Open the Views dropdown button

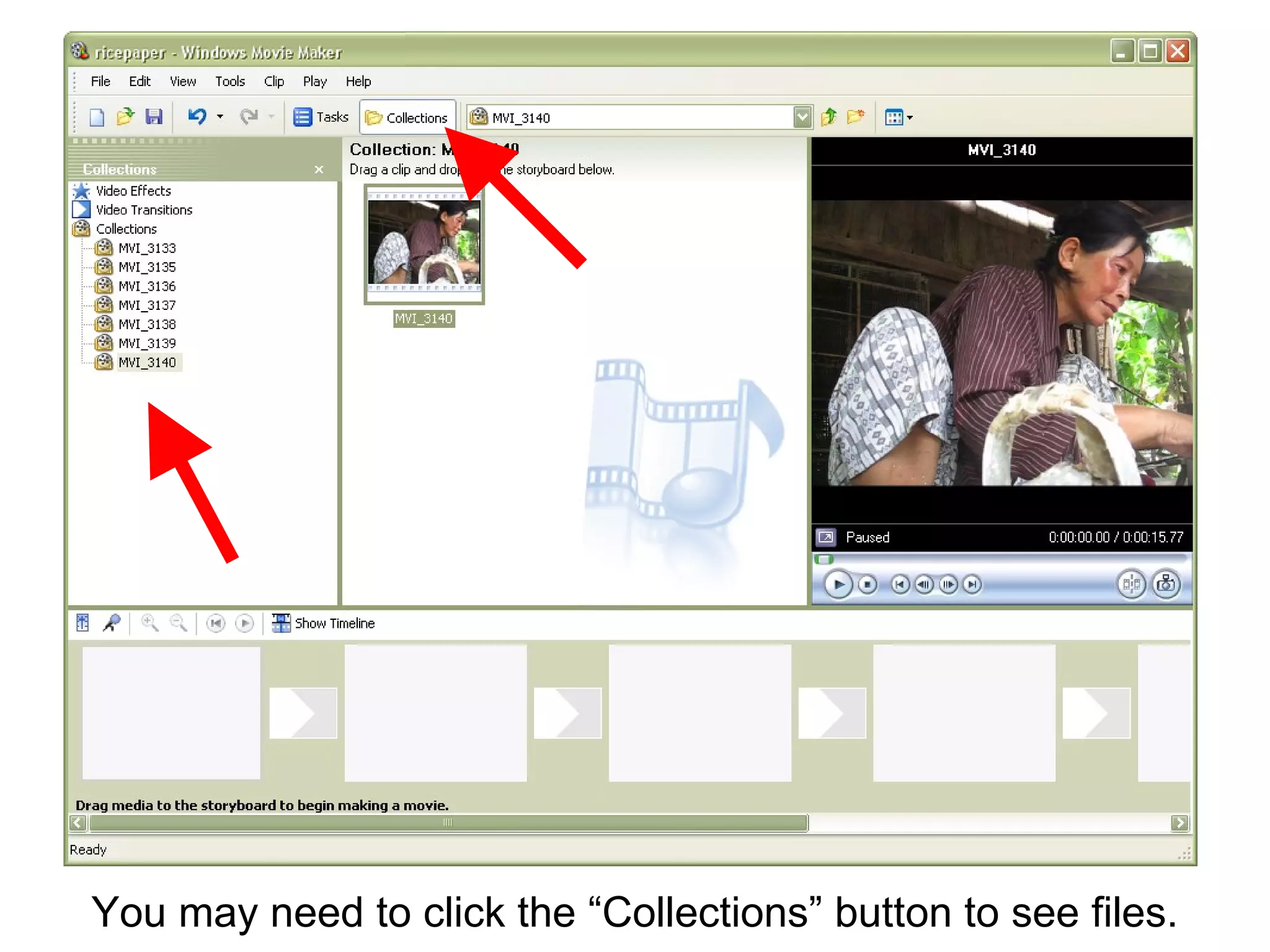coord(899,117)
